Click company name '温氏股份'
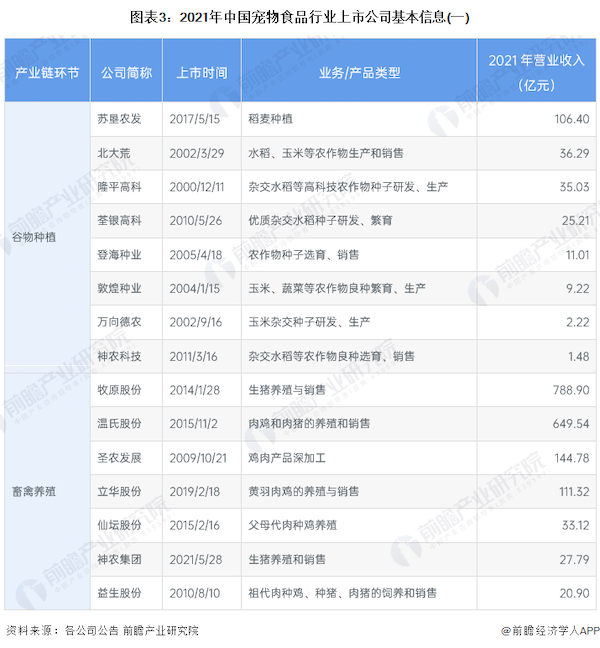The width and height of the screenshot is (600, 648). (x=119, y=424)
